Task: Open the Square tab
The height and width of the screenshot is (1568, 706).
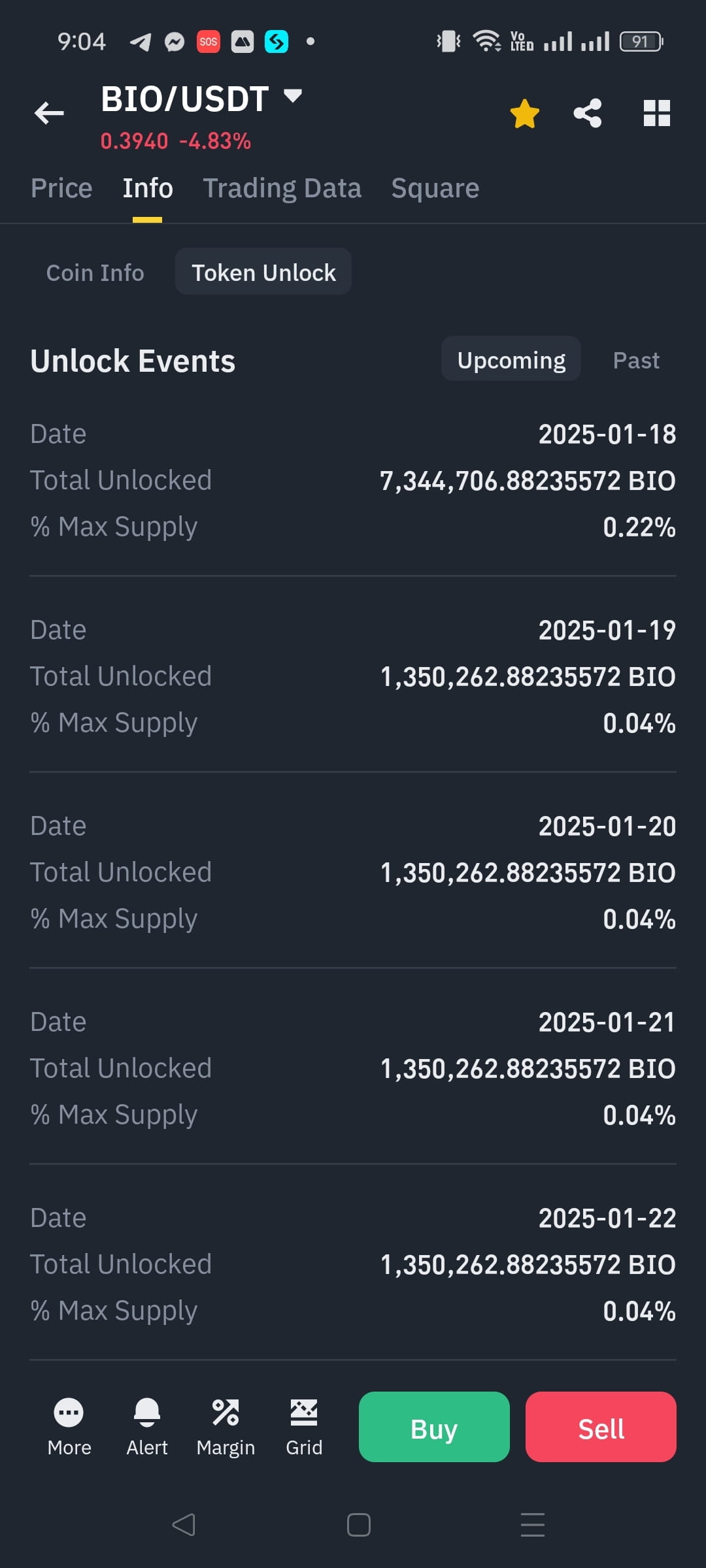Action: point(435,188)
